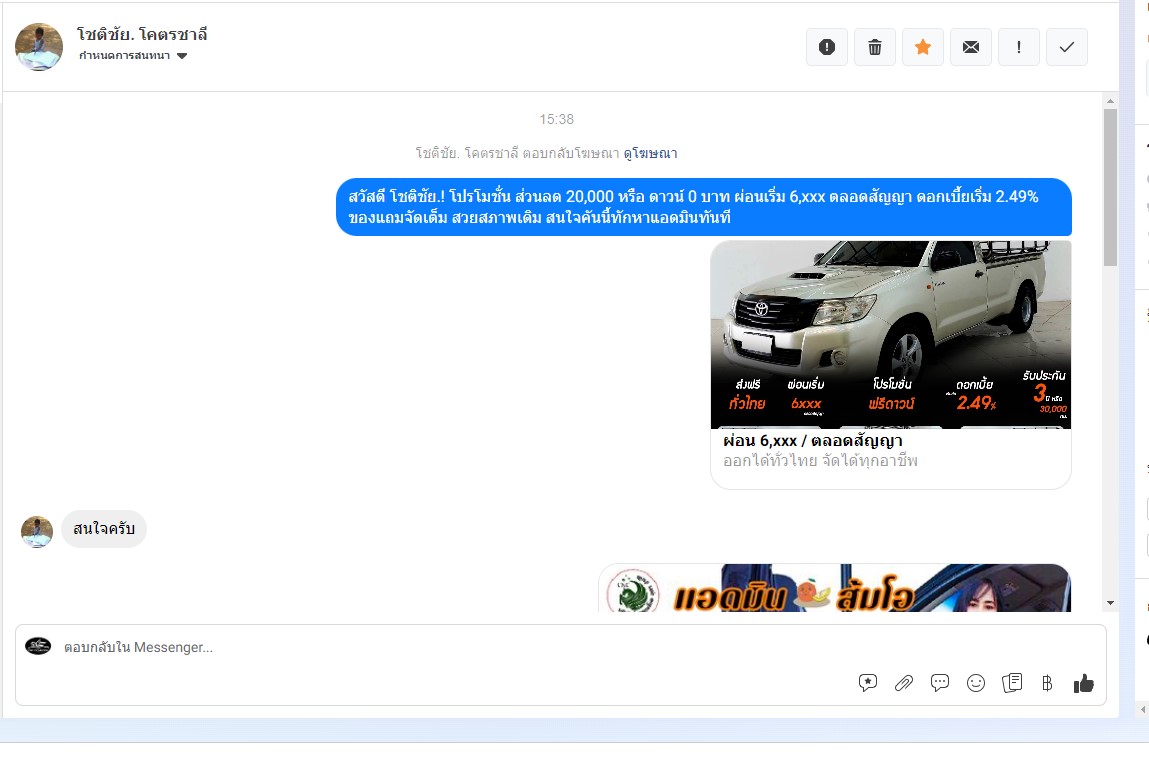
Task: Open the emoji picker
Action: [x=975, y=683]
